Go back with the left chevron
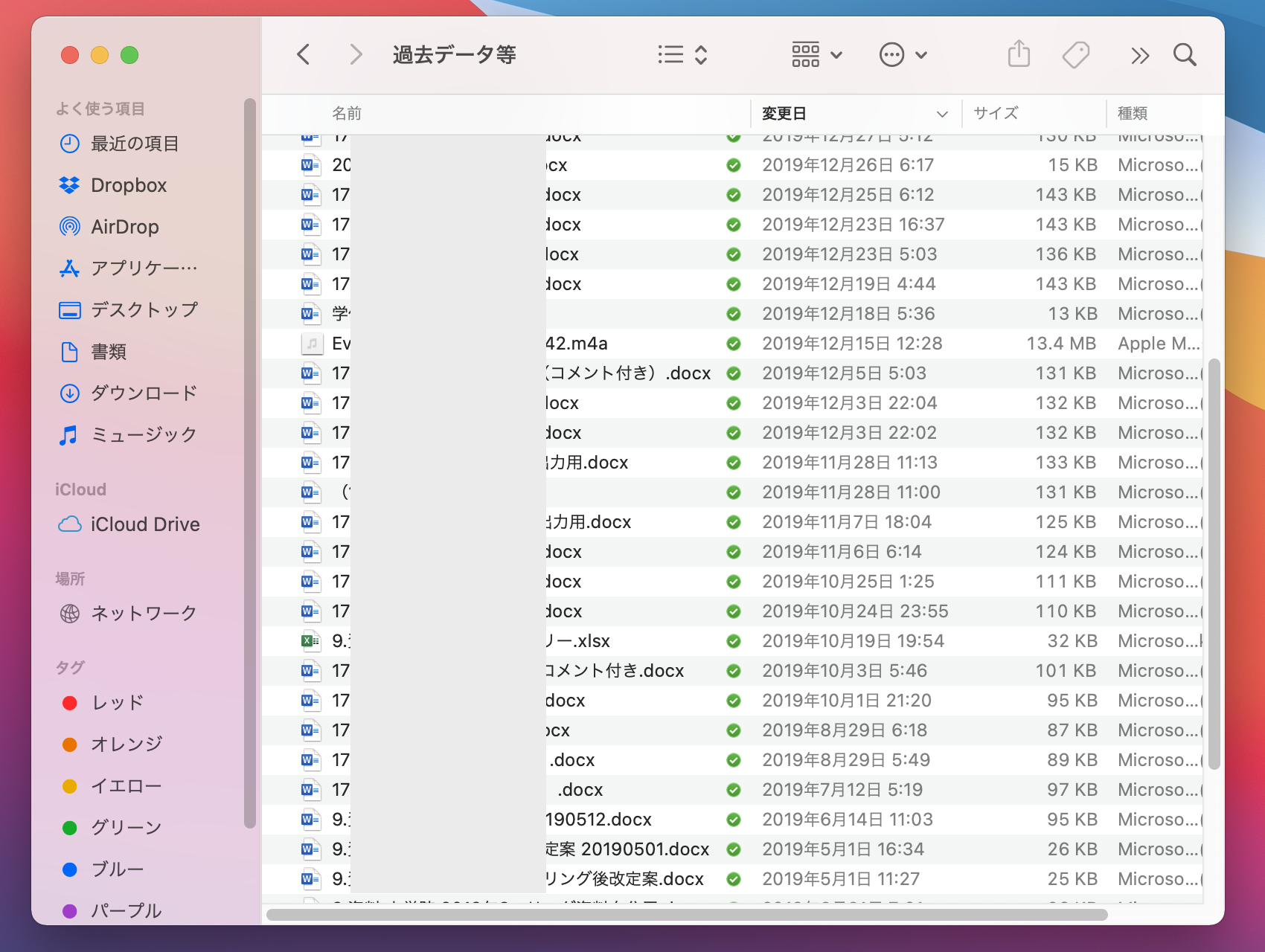 pyautogui.click(x=304, y=55)
